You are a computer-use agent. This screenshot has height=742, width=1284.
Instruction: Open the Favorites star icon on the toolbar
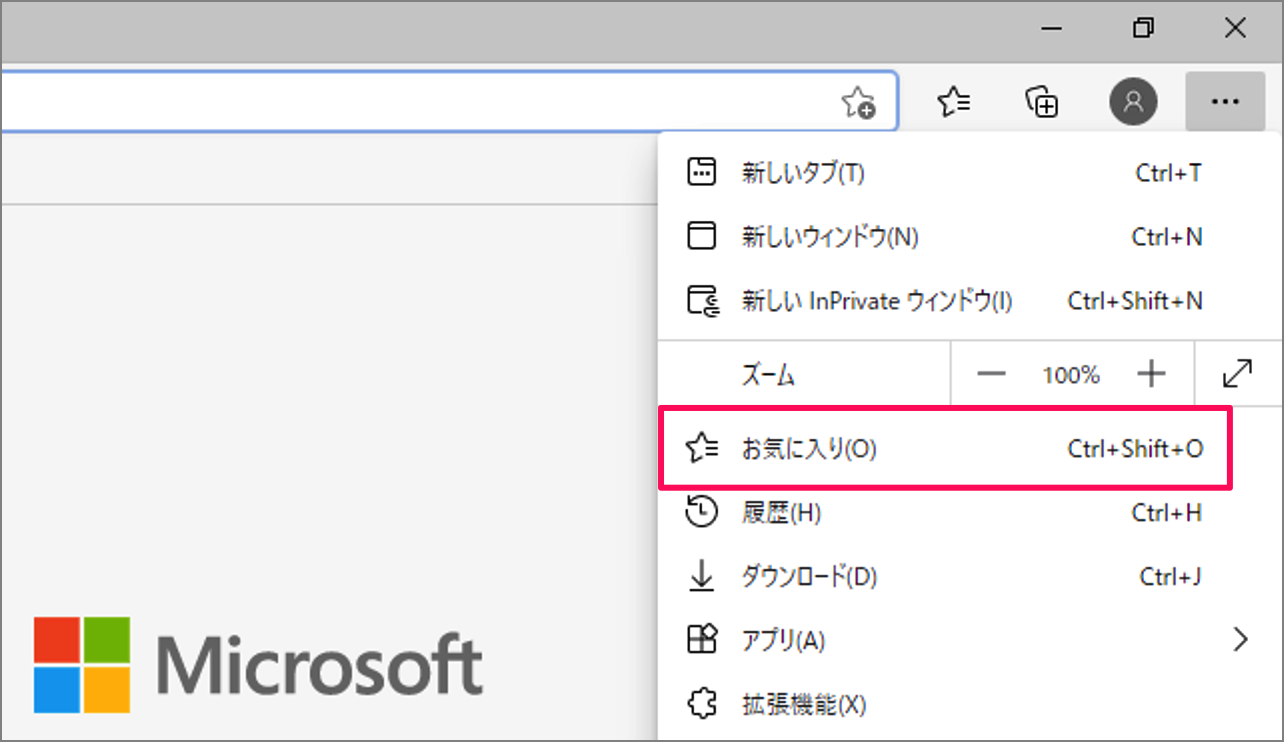coord(954,101)
